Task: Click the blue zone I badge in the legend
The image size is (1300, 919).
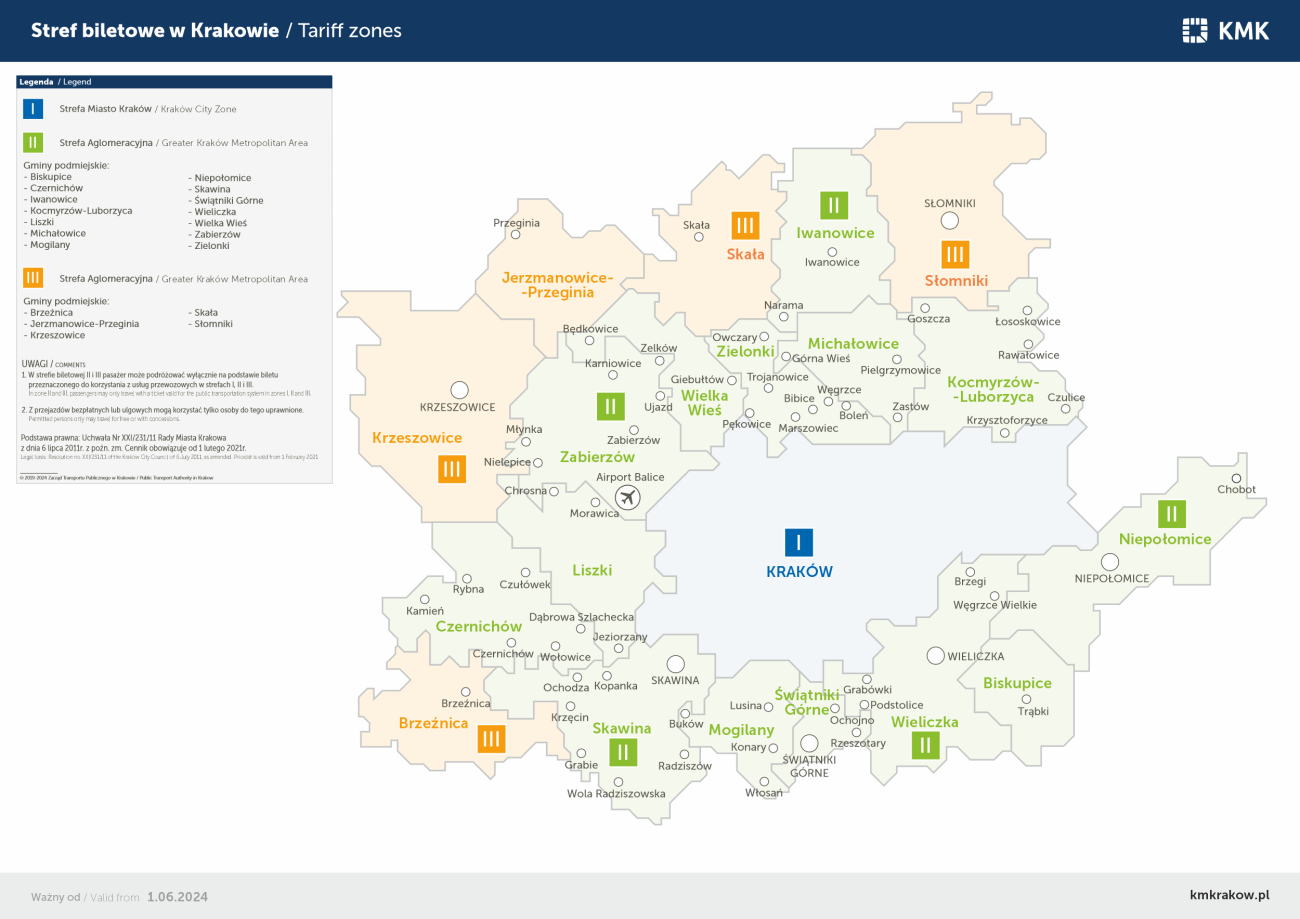Action: [33, 108]
